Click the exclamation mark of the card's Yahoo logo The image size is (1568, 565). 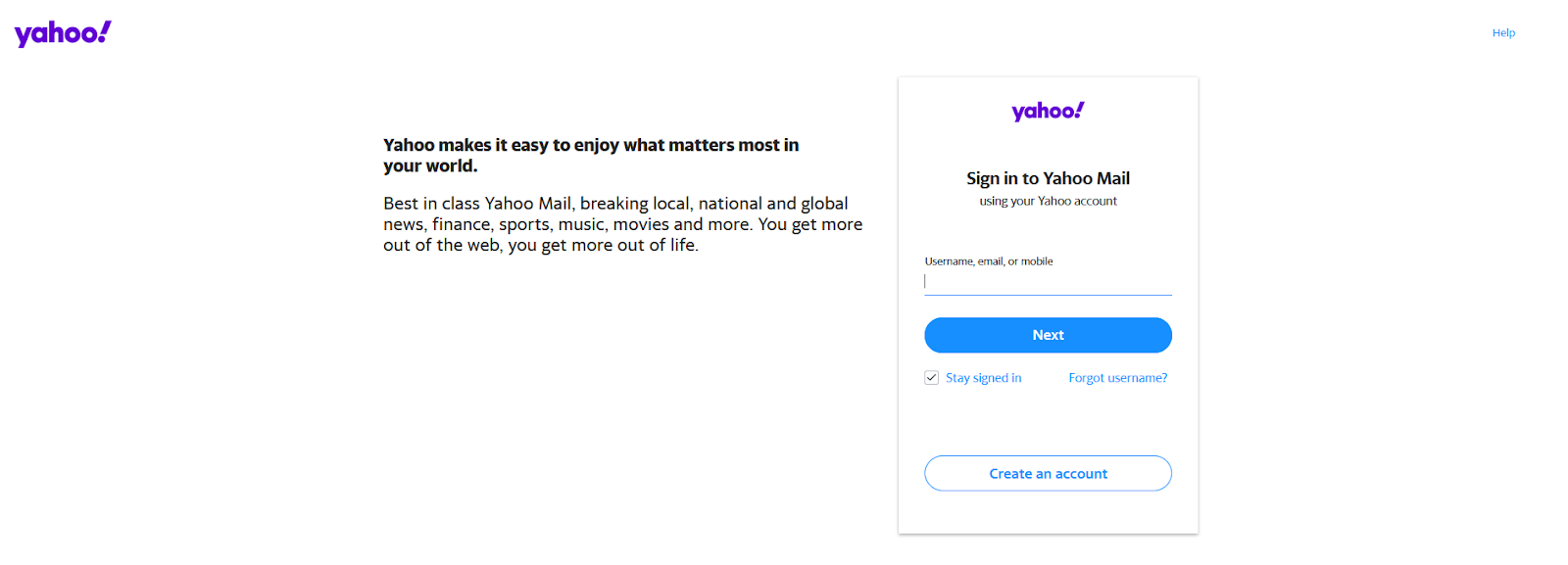[1079, 110]
